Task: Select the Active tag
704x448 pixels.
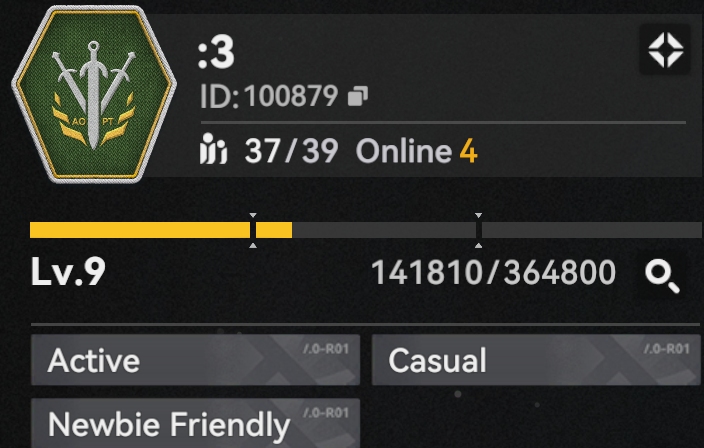Action: (195, 360)
